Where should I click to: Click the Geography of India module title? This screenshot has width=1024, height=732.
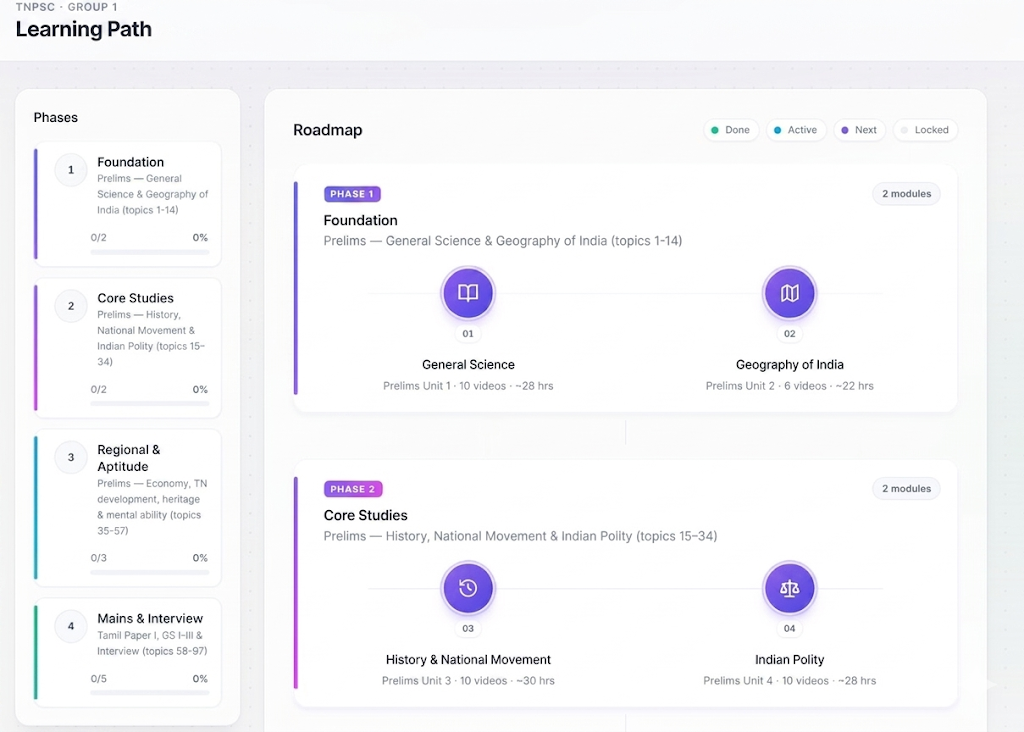point(790,365)
